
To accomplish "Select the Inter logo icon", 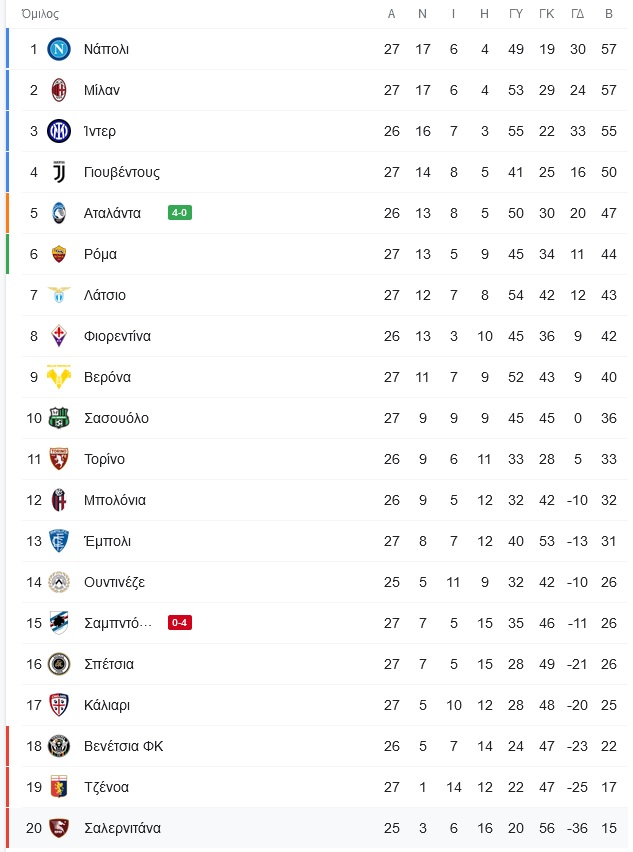I will pyautogui.click(x=59, y=131).
